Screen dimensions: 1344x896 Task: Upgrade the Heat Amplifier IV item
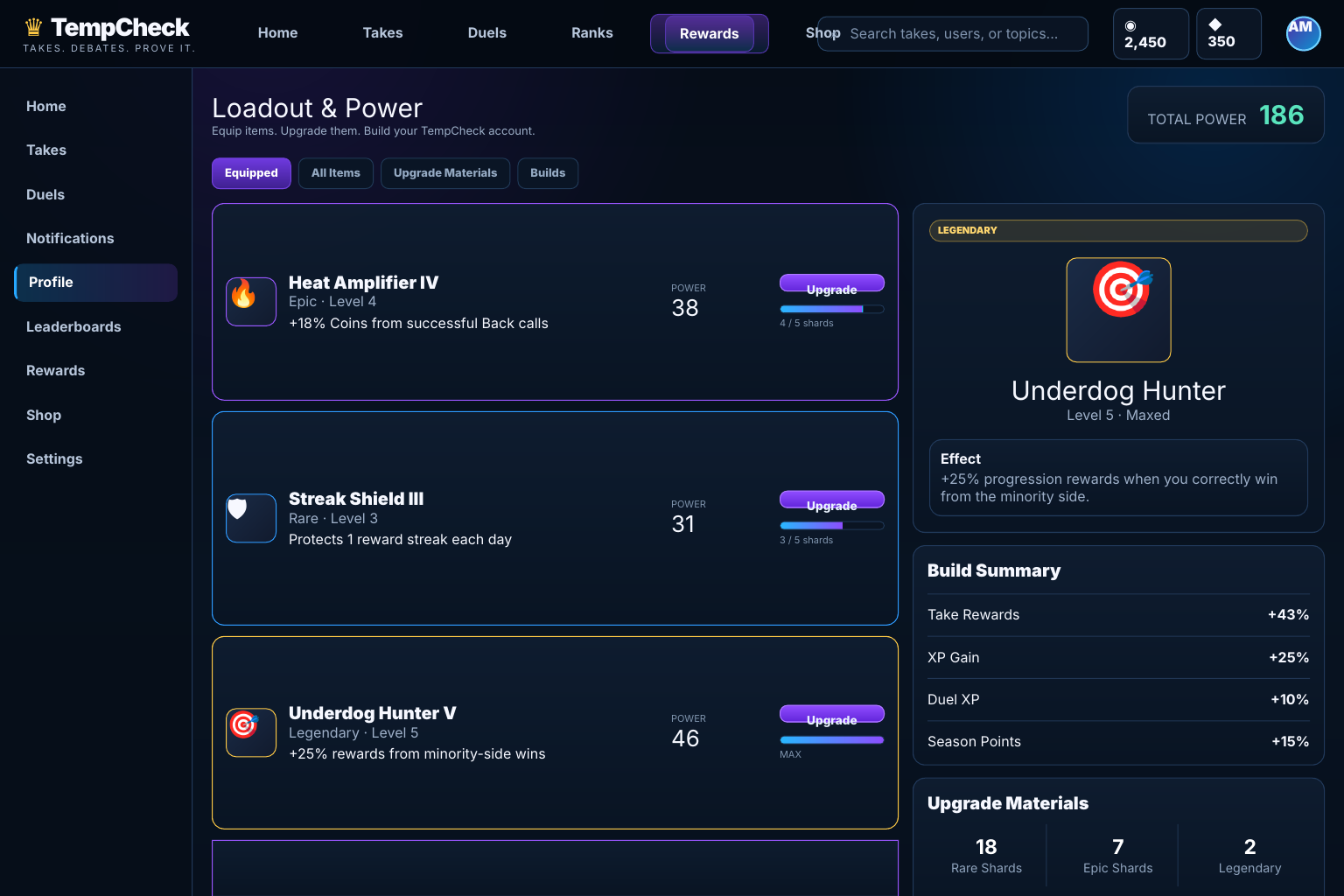pos(832,284)
